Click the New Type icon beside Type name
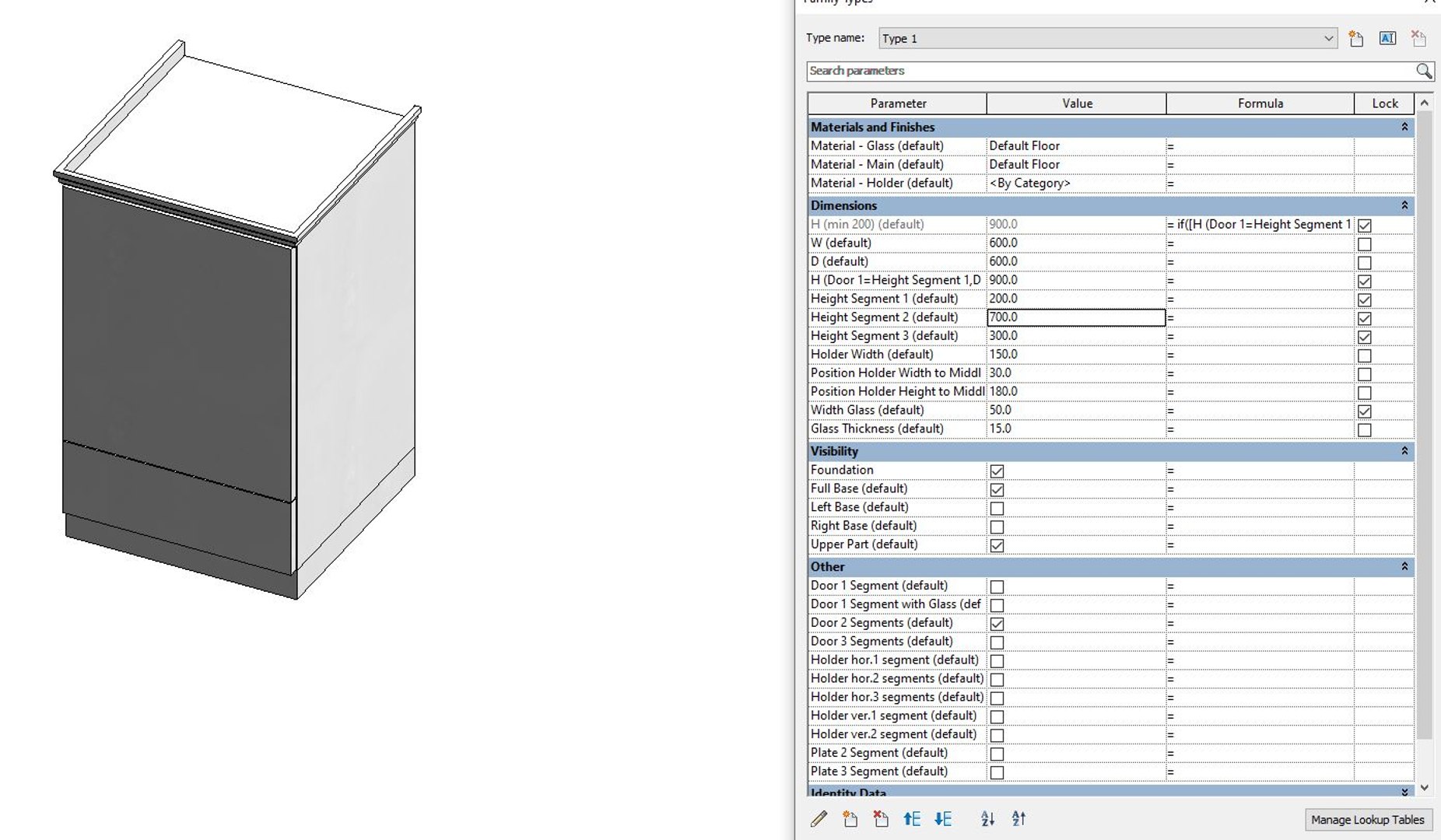Screen dimensions: 1441x840 pos(1356,38)
